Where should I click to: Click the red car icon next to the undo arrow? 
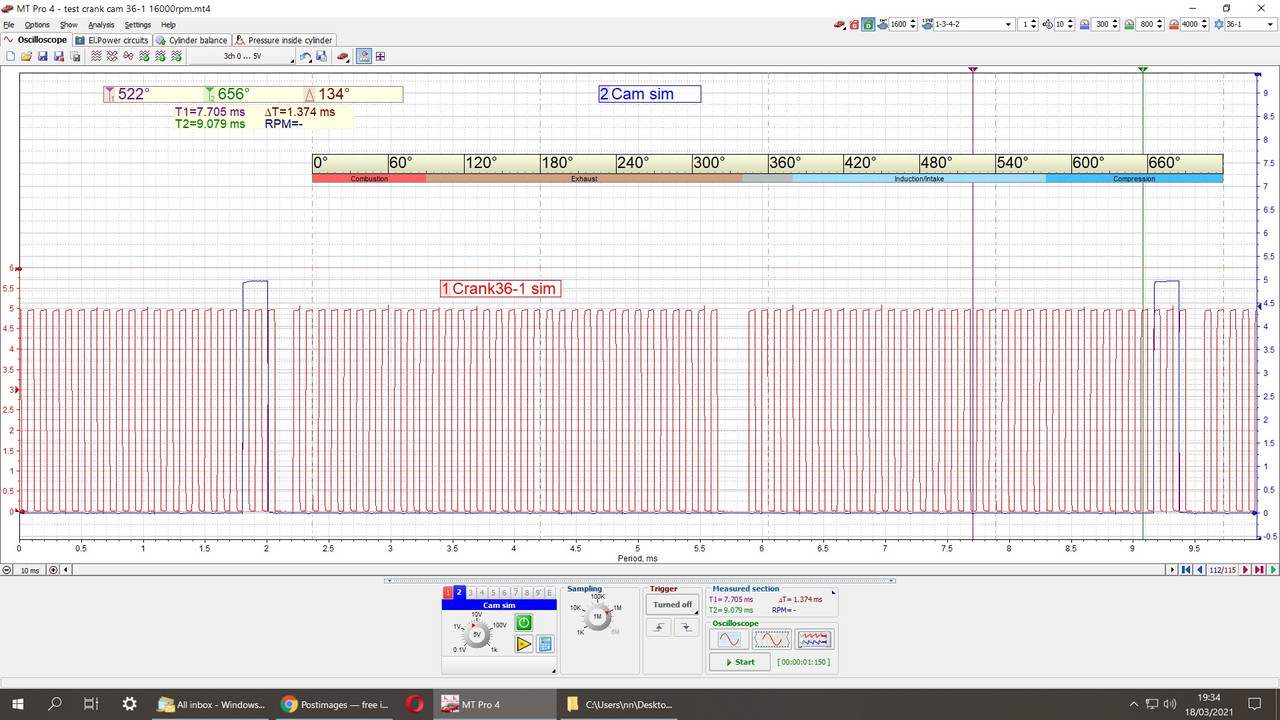tap(343, 56)
